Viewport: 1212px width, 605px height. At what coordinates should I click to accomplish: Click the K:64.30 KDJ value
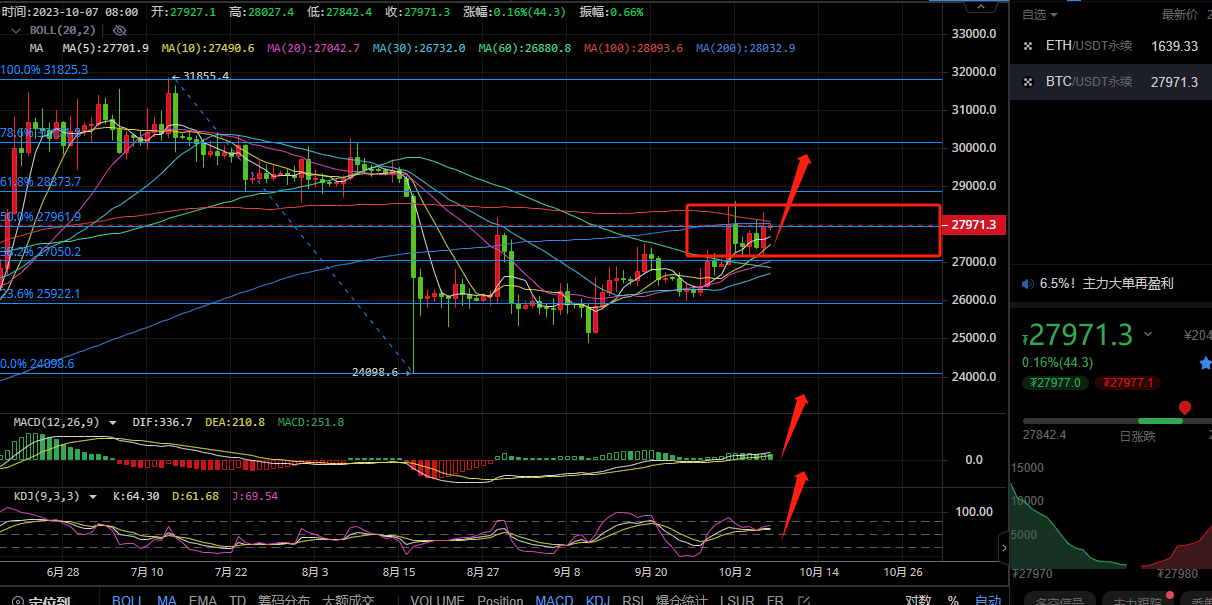coord(136,496)
